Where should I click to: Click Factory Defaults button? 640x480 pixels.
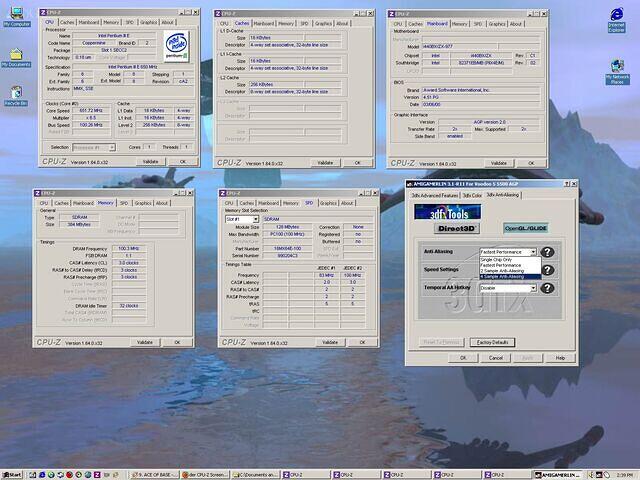click(493, 342)
